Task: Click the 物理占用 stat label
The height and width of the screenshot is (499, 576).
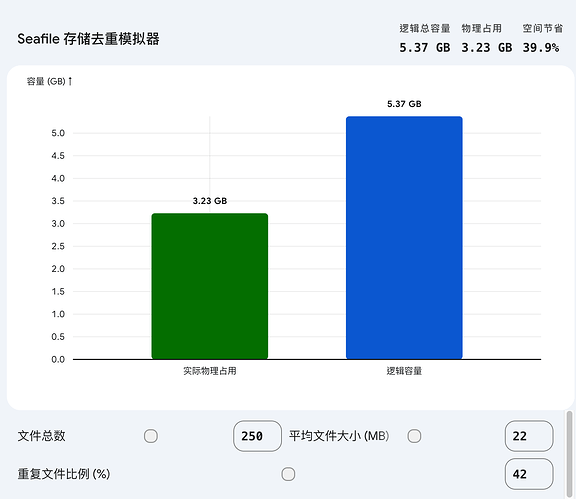Action: click(482, 28)
